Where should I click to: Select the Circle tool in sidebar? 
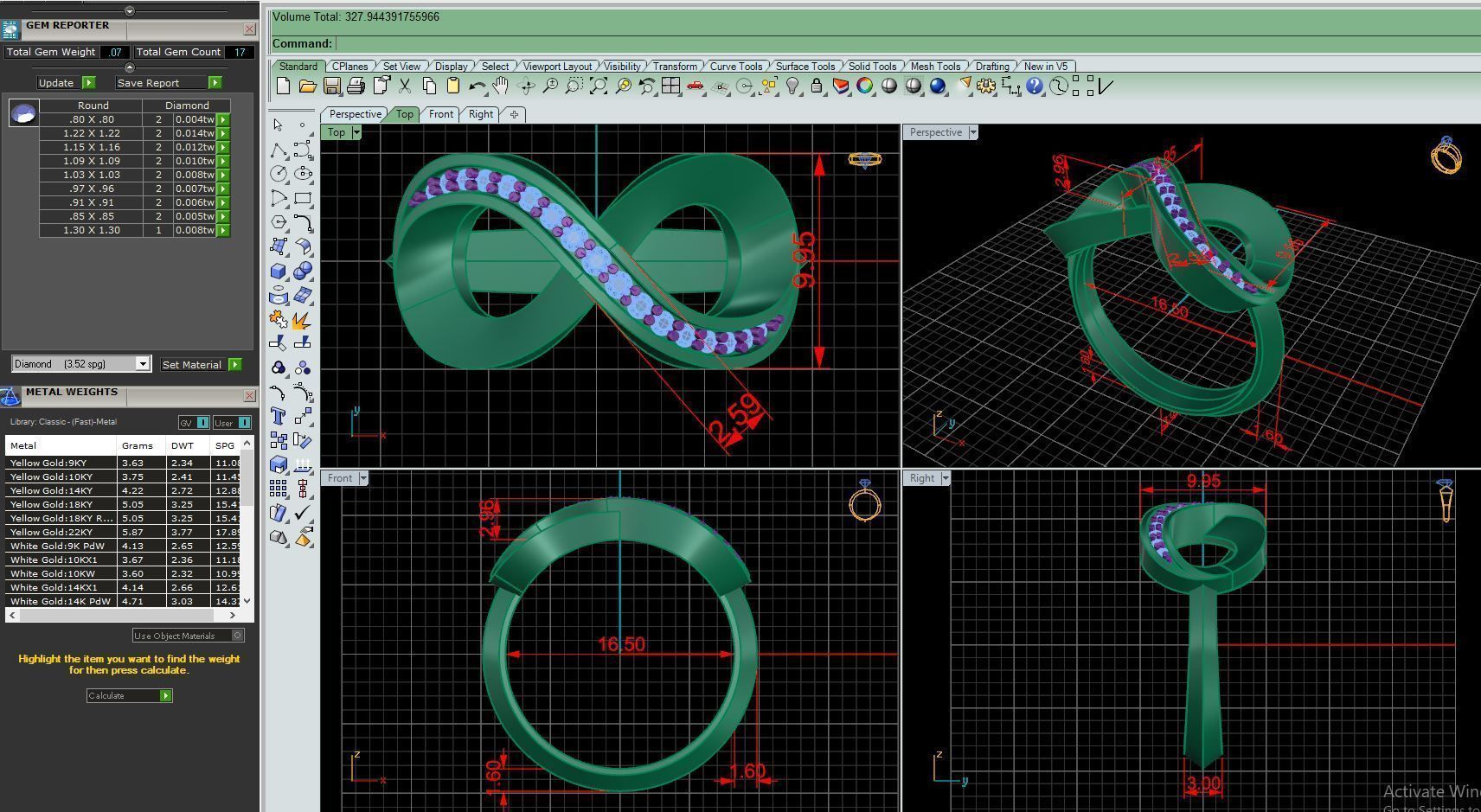point(279,174)
